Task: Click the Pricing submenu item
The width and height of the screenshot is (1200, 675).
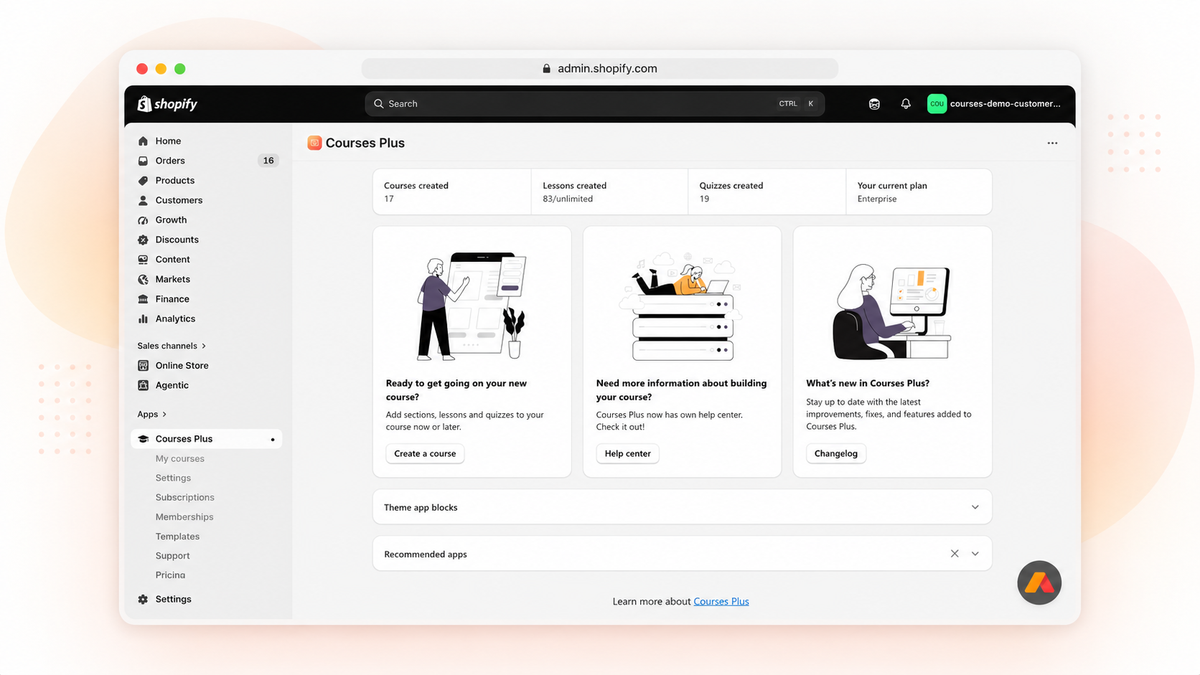Action: [170, 575]
